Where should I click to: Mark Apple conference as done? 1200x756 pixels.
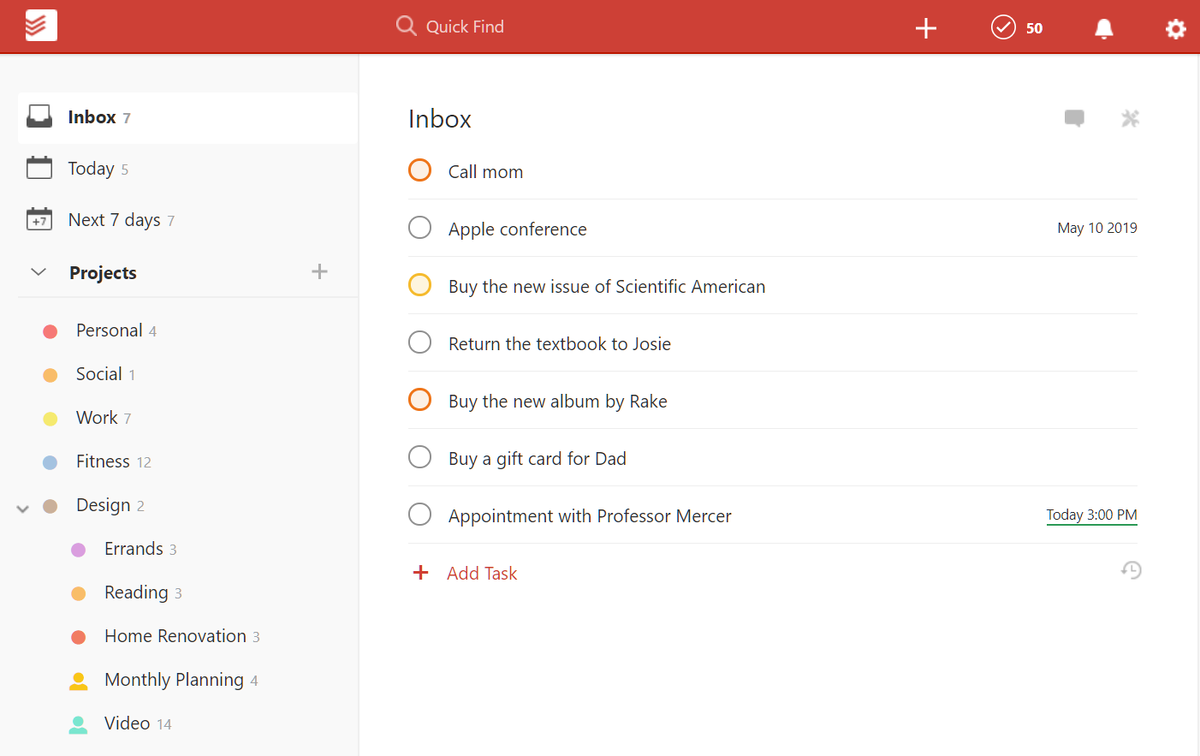[419, 227]
